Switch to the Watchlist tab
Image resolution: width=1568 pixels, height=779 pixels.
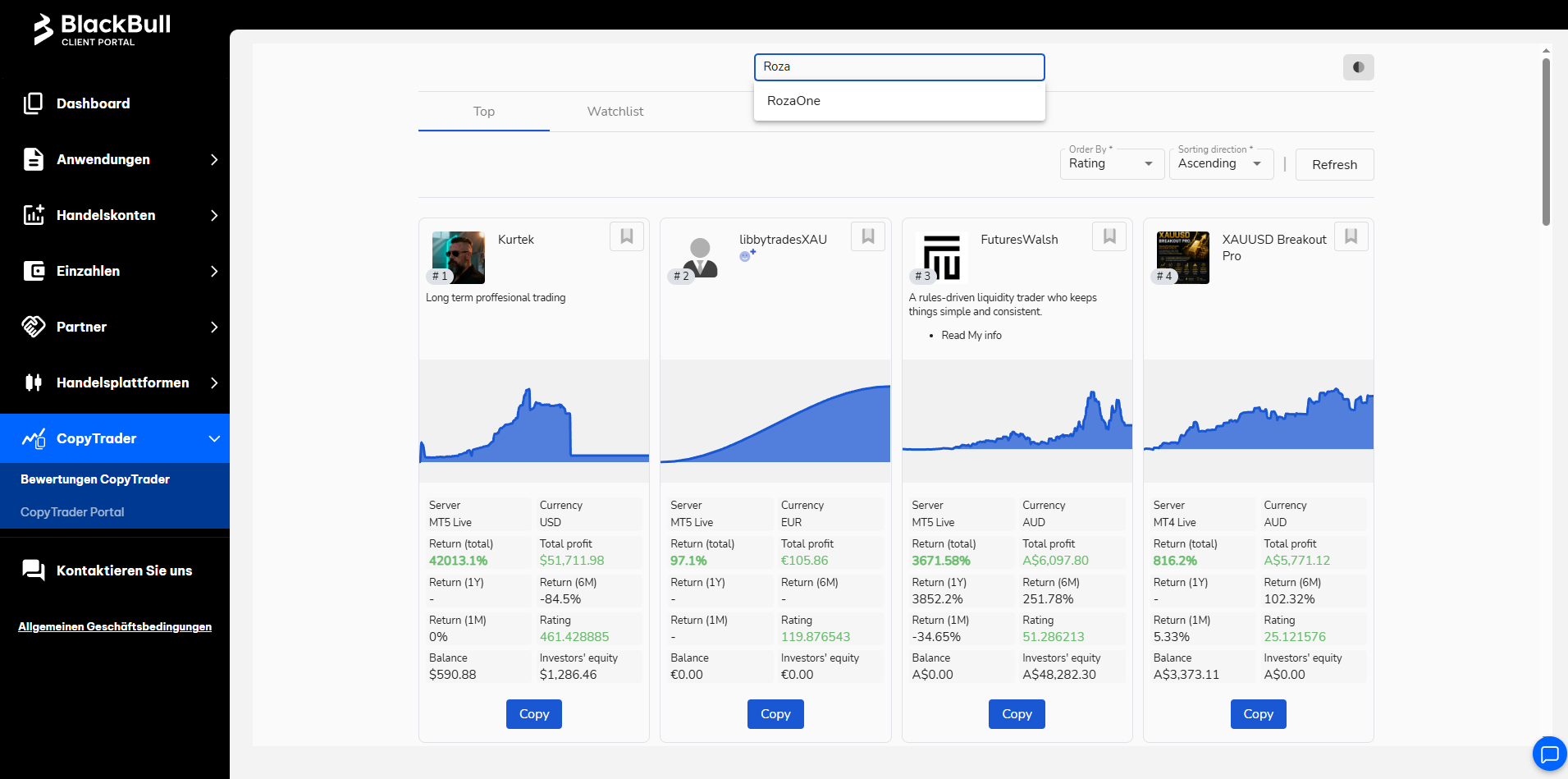click(x=615, y=112)
